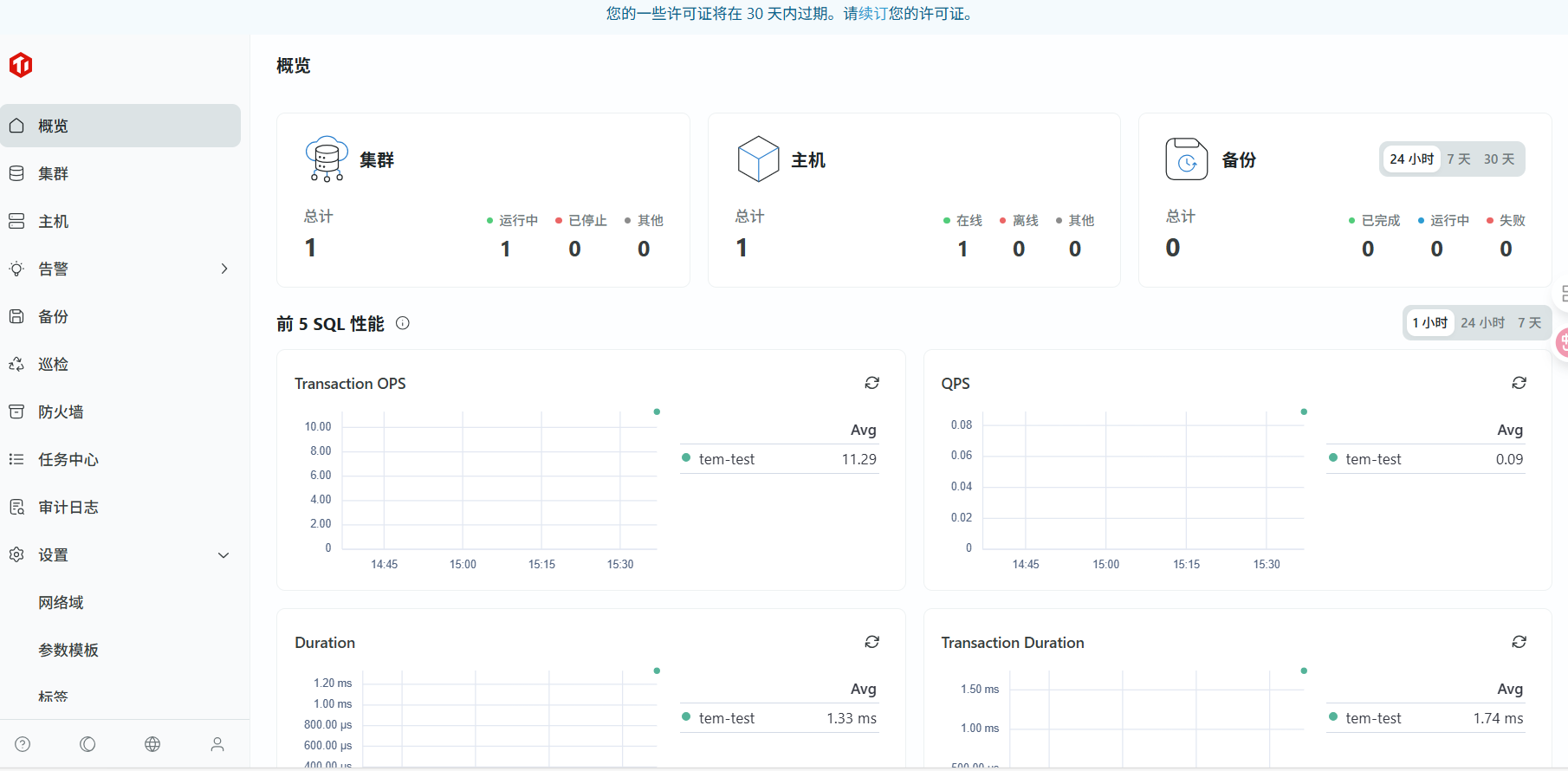Viewport: 1568px width, 771px height.
Task: Click the red TiDB logo icon
Action: [x=21, y=65]
